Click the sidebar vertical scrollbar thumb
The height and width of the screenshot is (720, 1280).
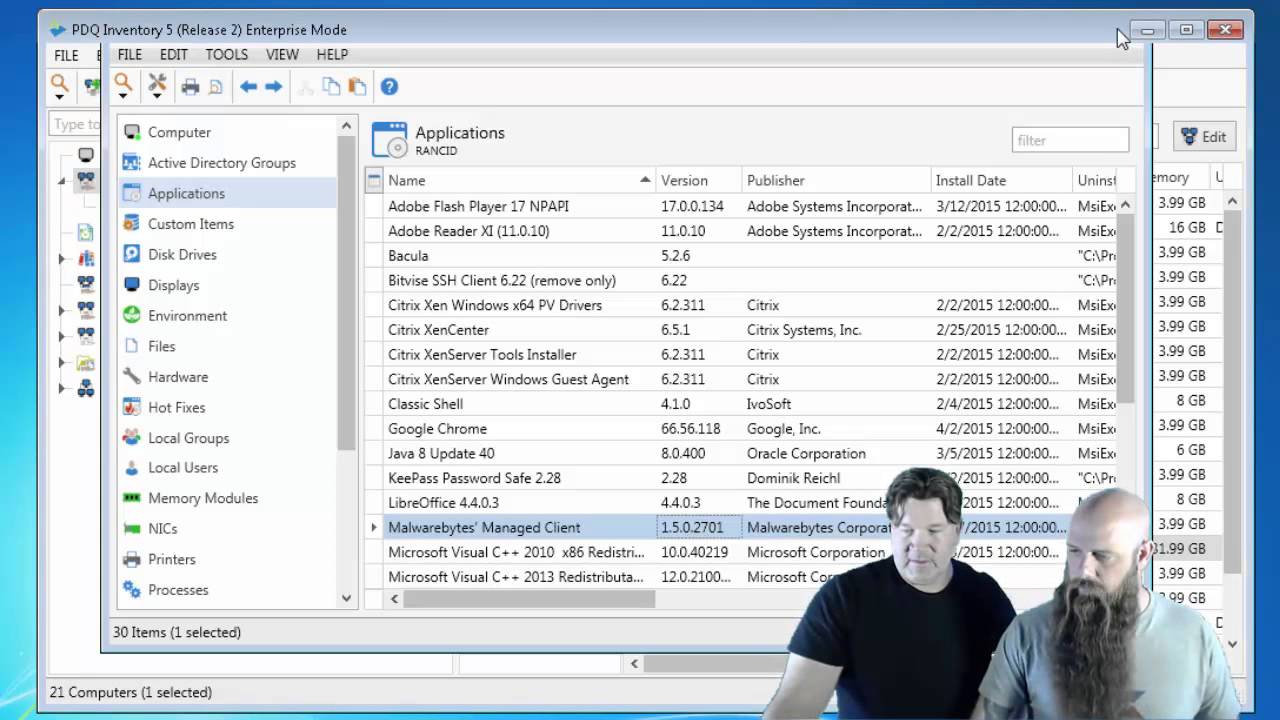[x=346, y=293]
